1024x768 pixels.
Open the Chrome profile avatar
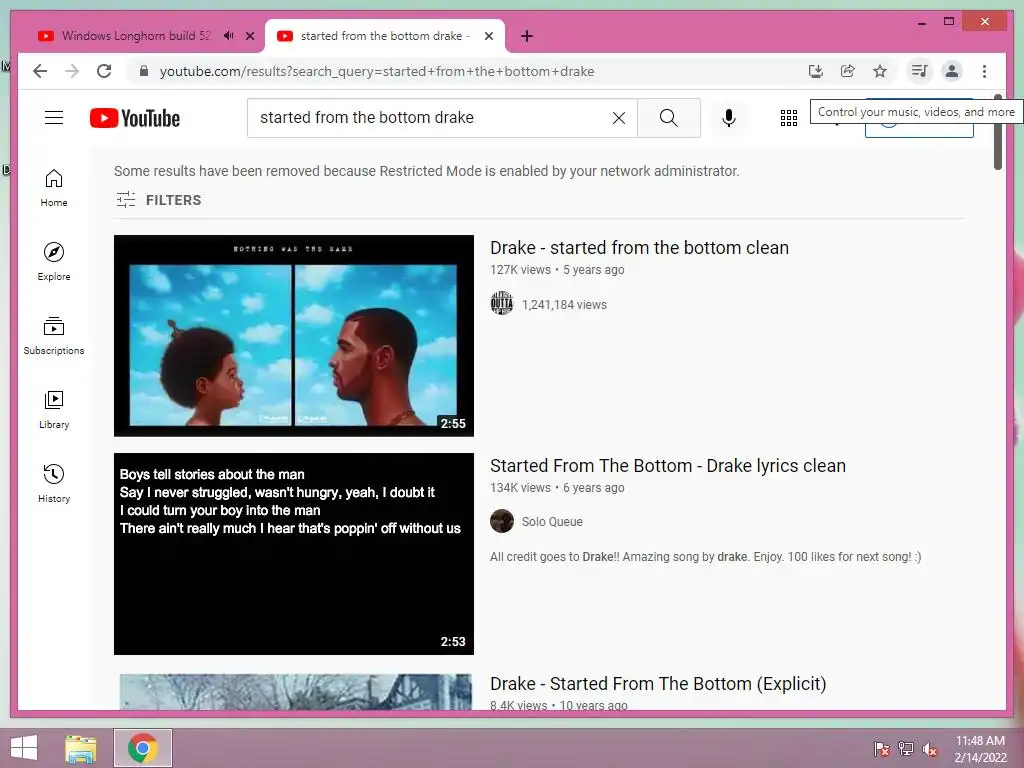pyautogui.click(x=952, y=71)
